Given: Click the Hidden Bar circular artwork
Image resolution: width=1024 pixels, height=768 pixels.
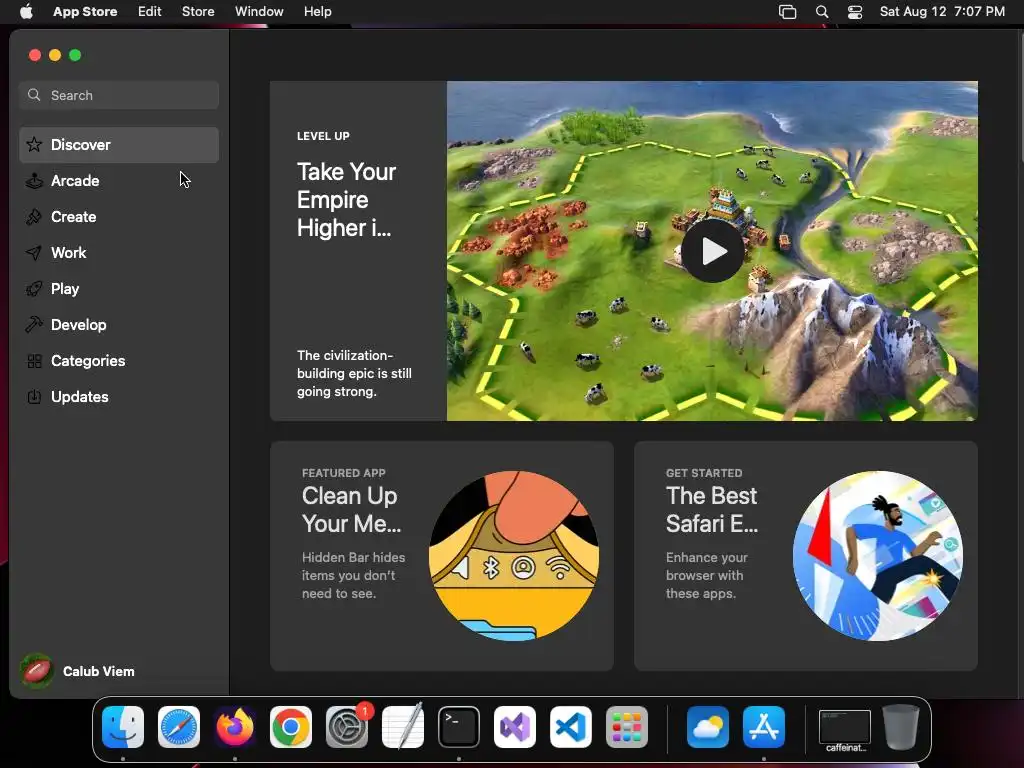Looking at the screenshot, I should [513, 556].
